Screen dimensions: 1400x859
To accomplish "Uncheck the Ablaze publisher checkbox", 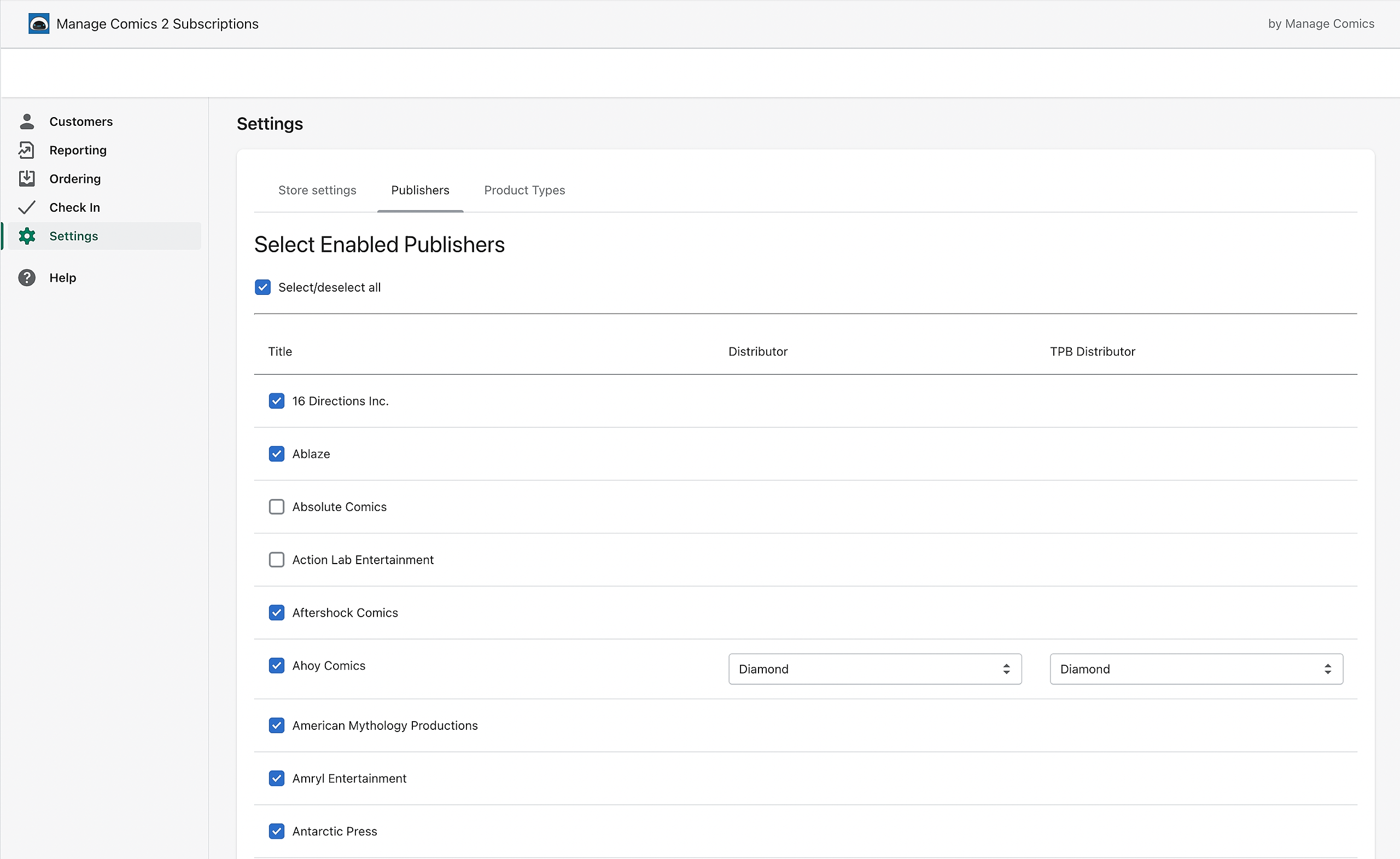I will click(276, 454).
